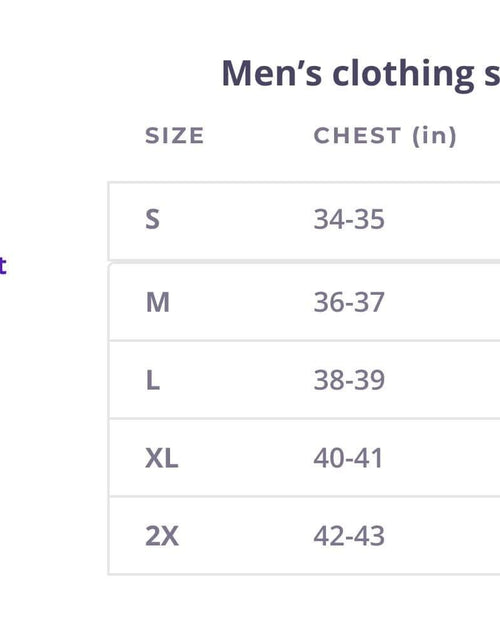Select the M size row label

coord(157,303)
